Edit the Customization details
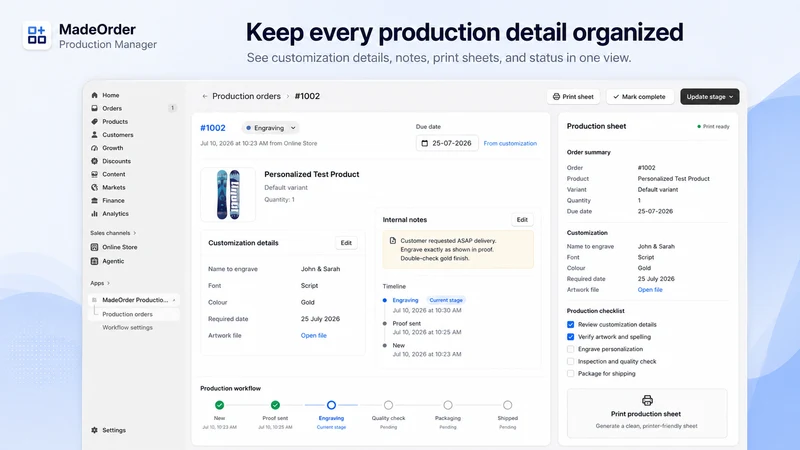The height and width of the screenshot is (450, 800). tap(346, 243)
